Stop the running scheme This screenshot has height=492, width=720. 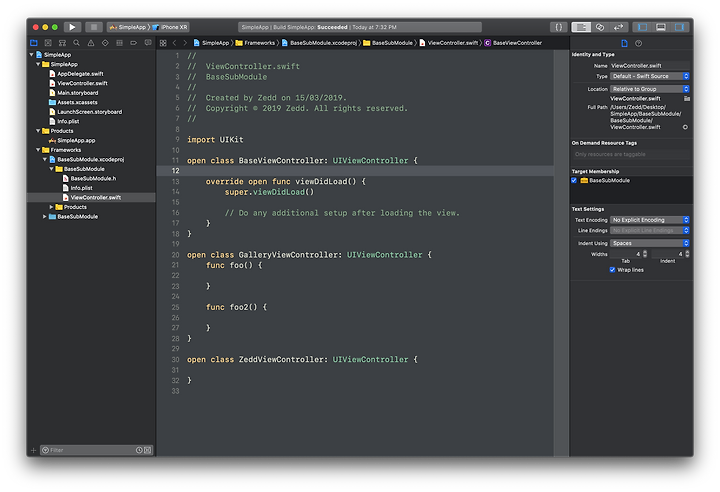(x=94, y=27)
